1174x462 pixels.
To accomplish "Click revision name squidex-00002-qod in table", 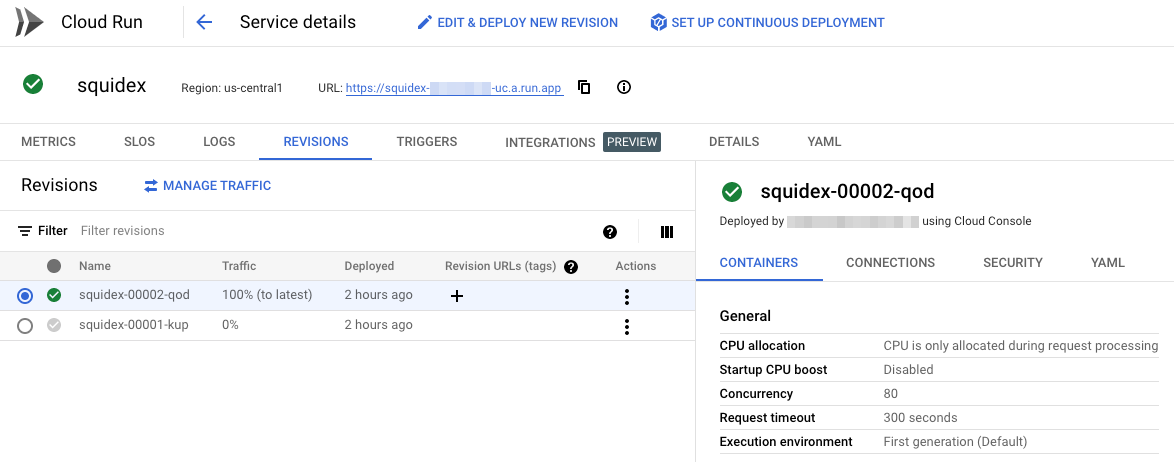I will [135, 295].
